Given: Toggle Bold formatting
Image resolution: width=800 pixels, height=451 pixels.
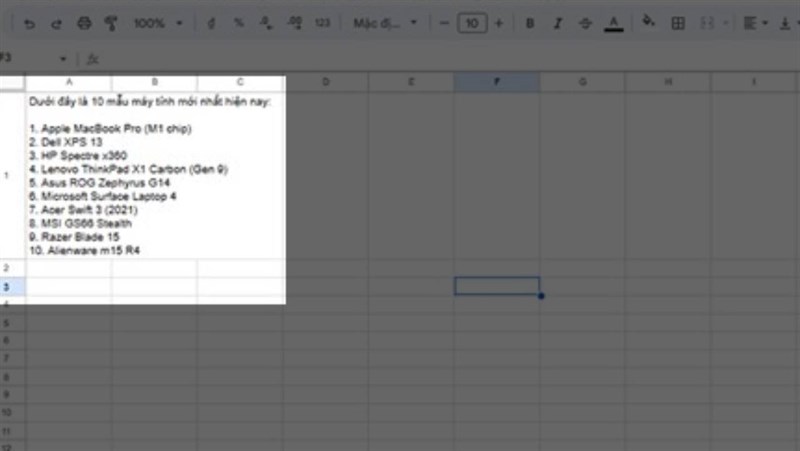Looking at the screenshot, I should coord(530,23).
